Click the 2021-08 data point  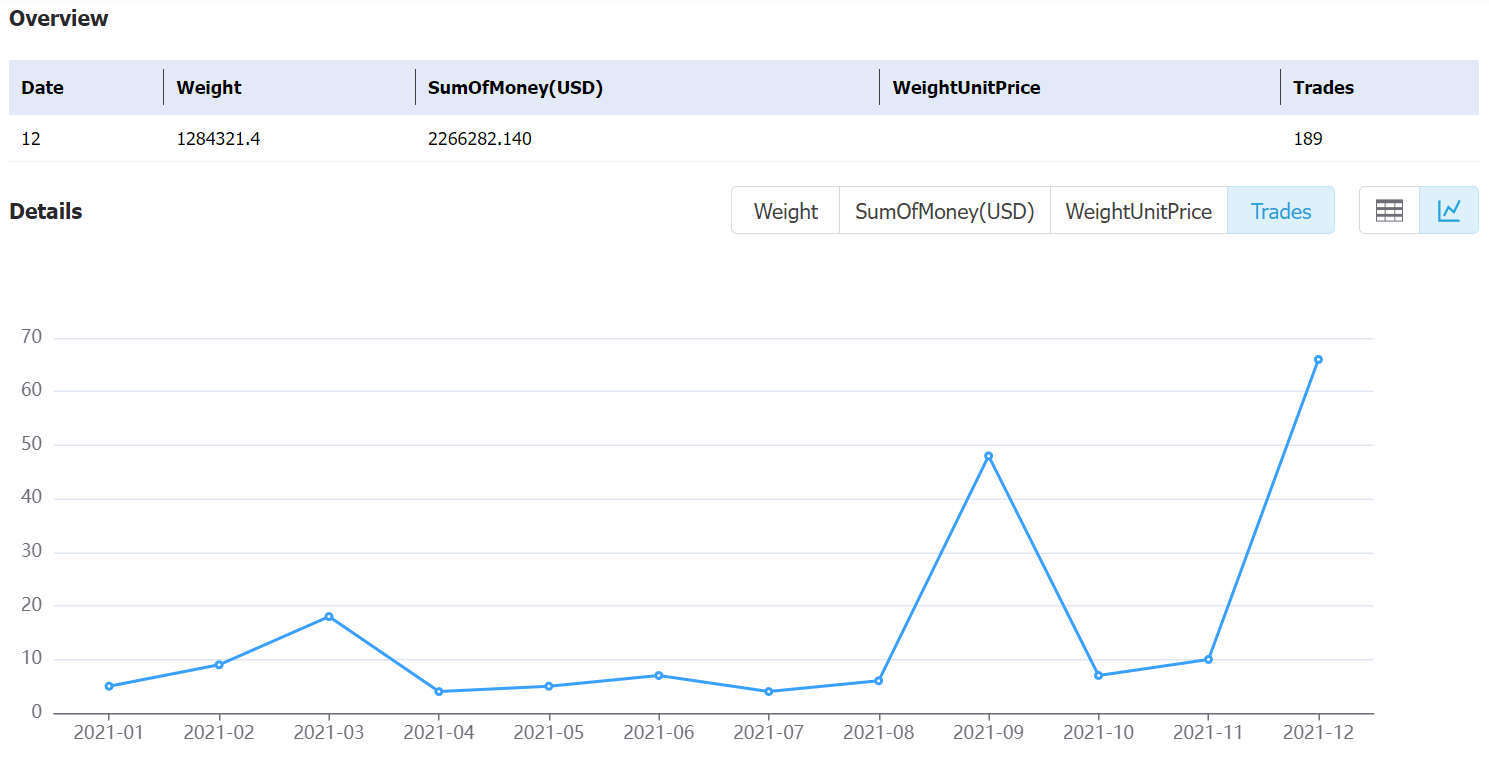(x=878, y=681)
